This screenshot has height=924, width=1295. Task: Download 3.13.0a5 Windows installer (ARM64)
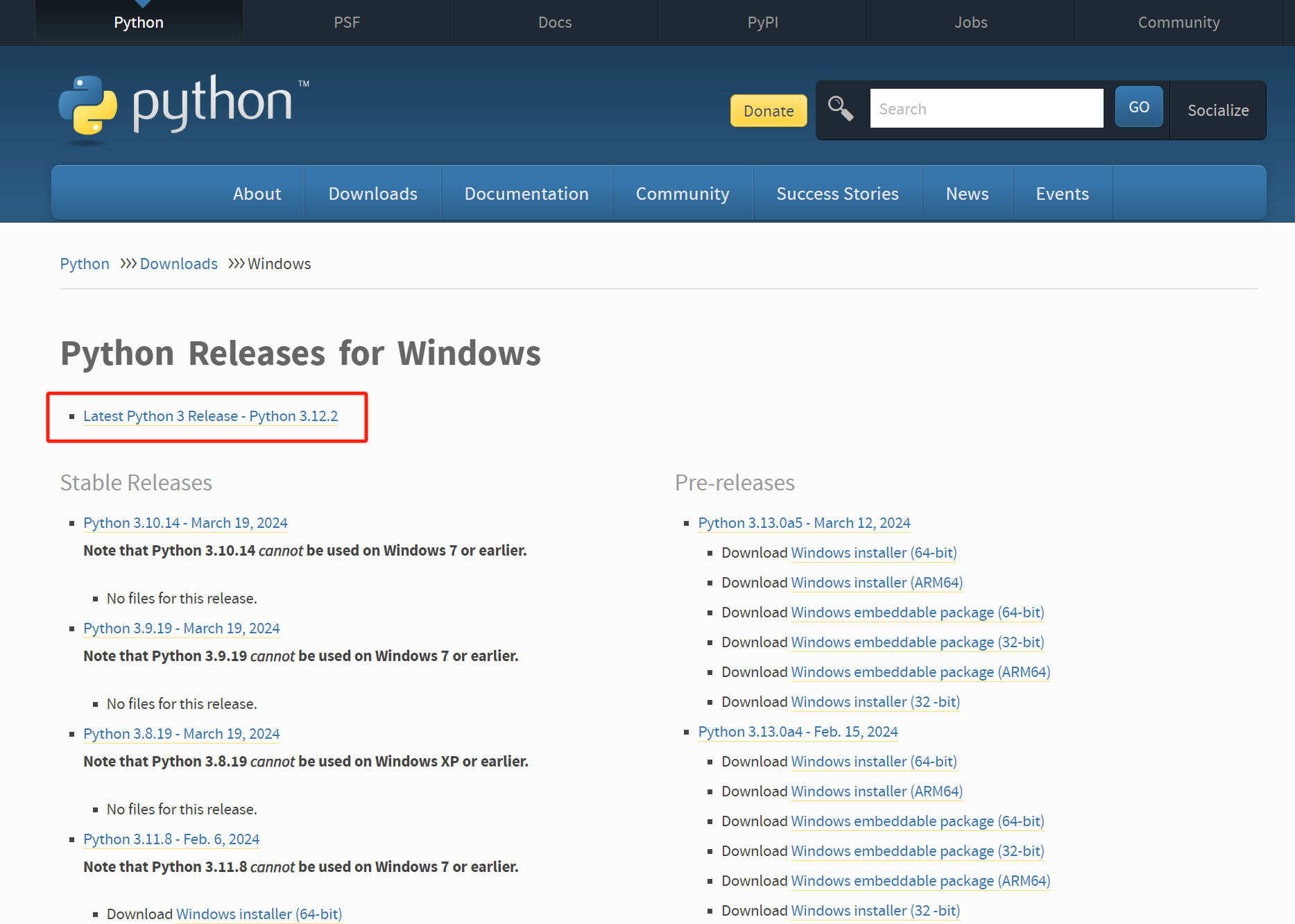[876, 583]
